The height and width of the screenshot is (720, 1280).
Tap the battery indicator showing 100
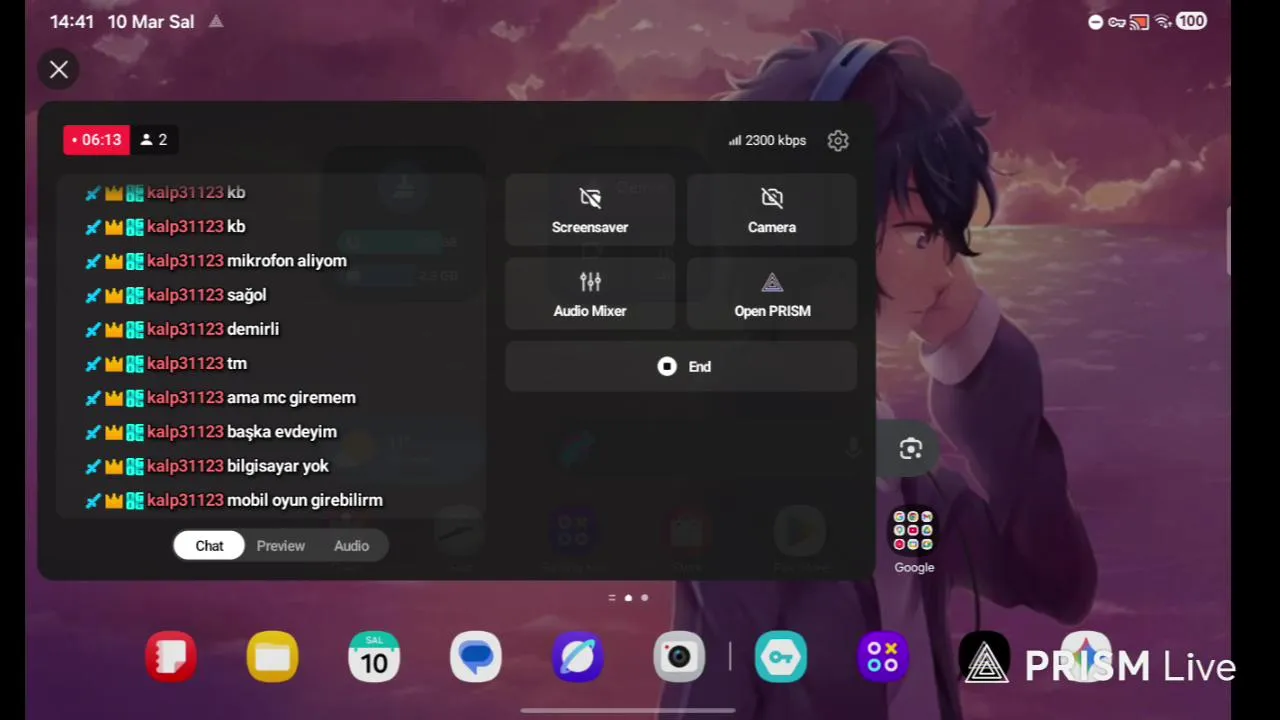tap(1191, 22)
